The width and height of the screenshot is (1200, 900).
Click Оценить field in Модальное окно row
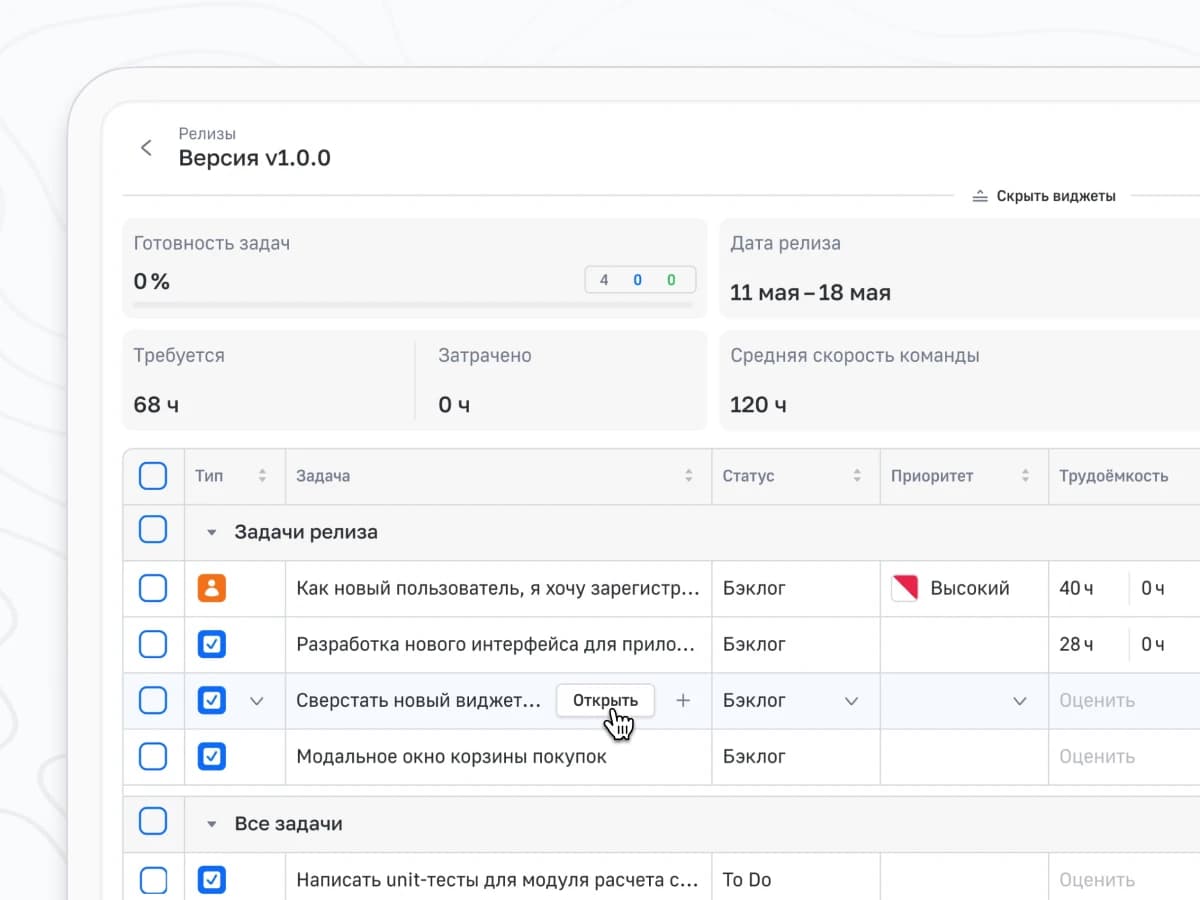pyautogui.click(x=1097, y=757)
